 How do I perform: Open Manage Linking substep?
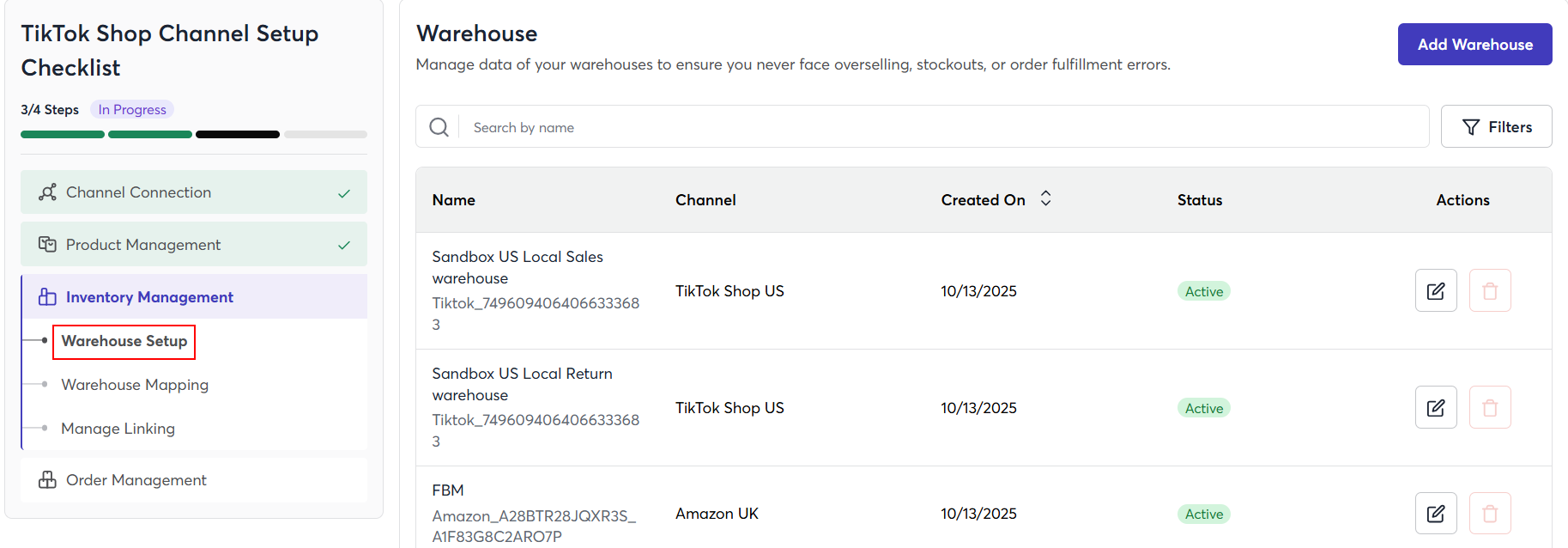pyautogui.click(x=118, y=429)
